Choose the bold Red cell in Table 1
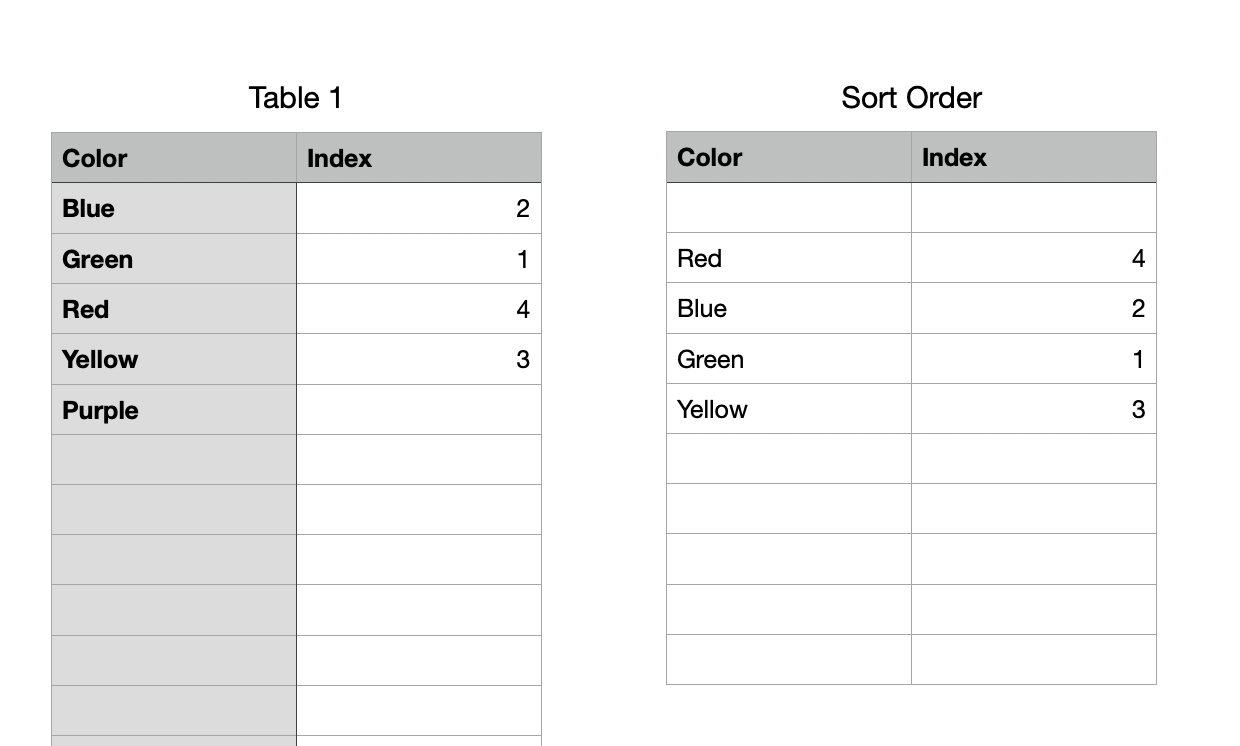 pos(173,310)
